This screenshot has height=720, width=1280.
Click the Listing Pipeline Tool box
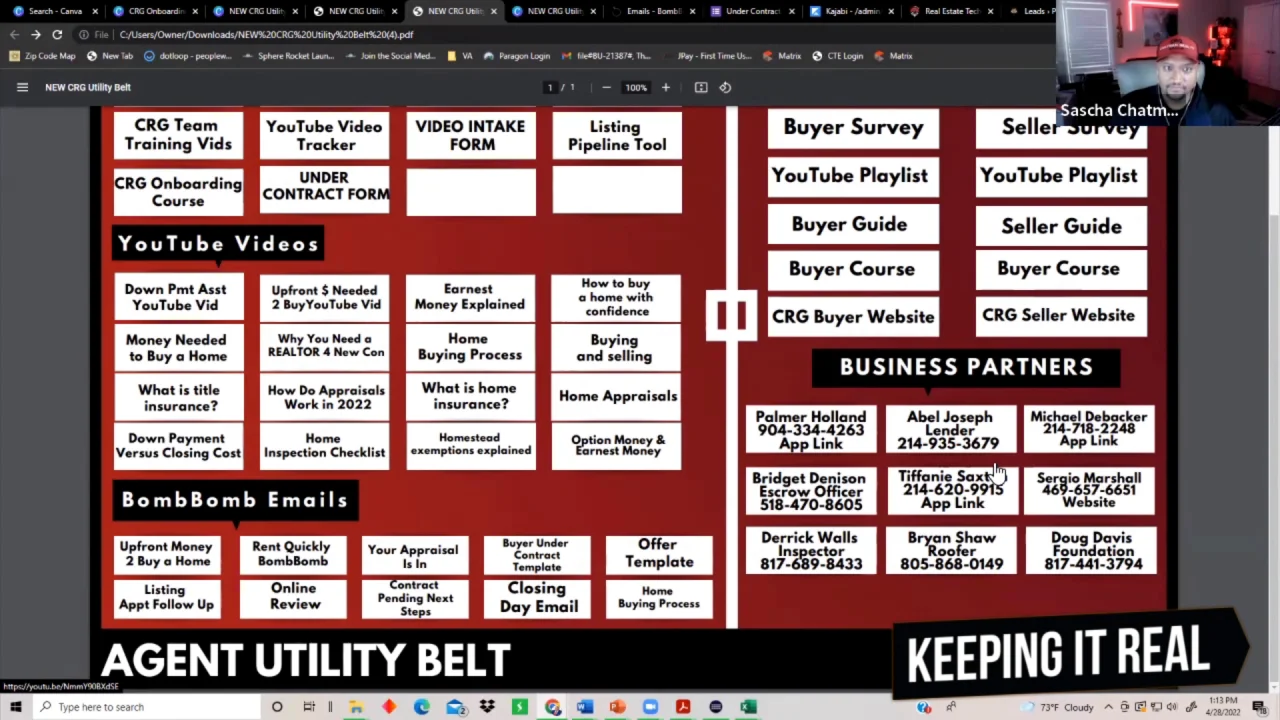point(617,135)
